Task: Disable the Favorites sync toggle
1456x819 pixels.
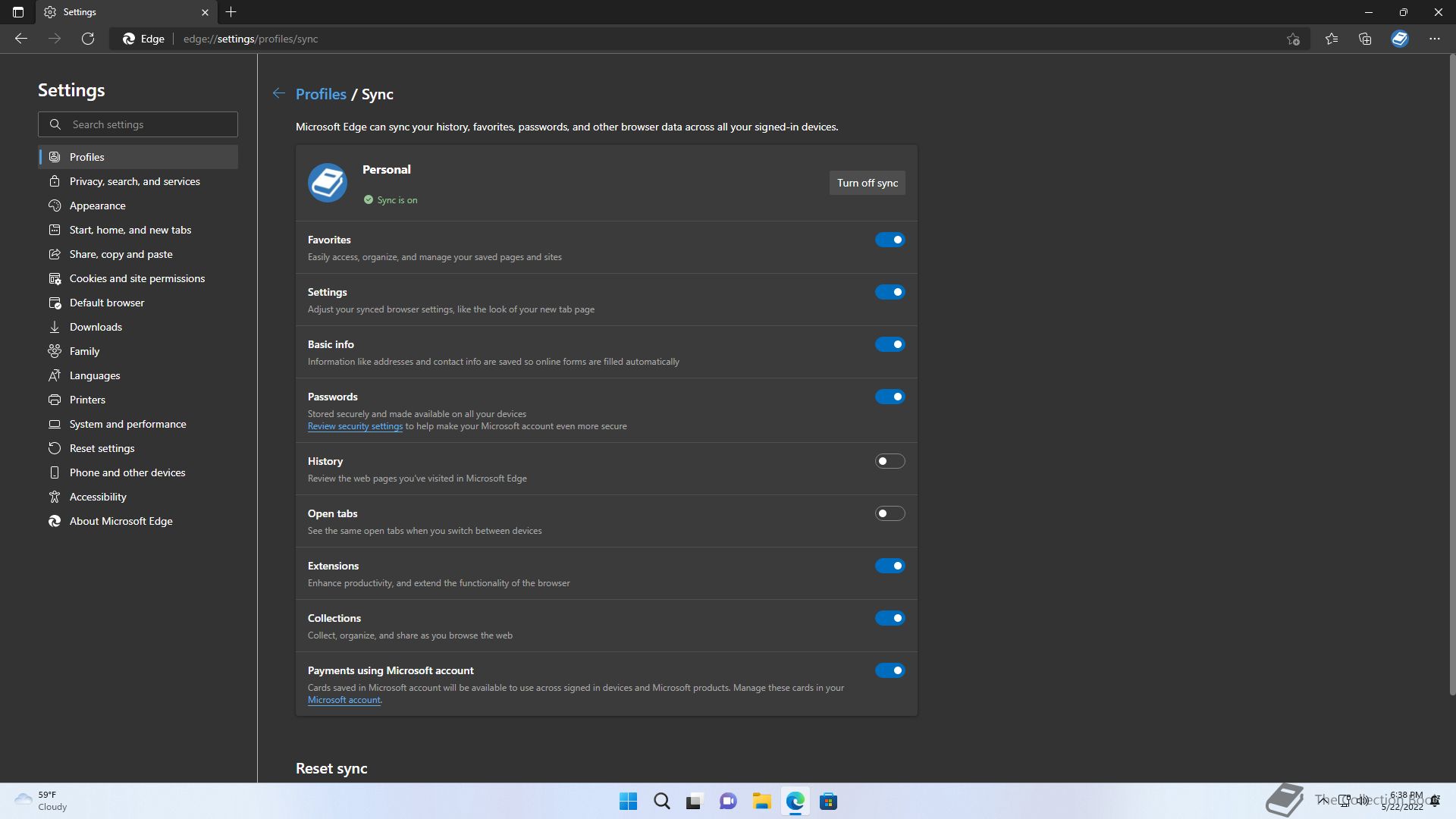Action: [890, 240]
